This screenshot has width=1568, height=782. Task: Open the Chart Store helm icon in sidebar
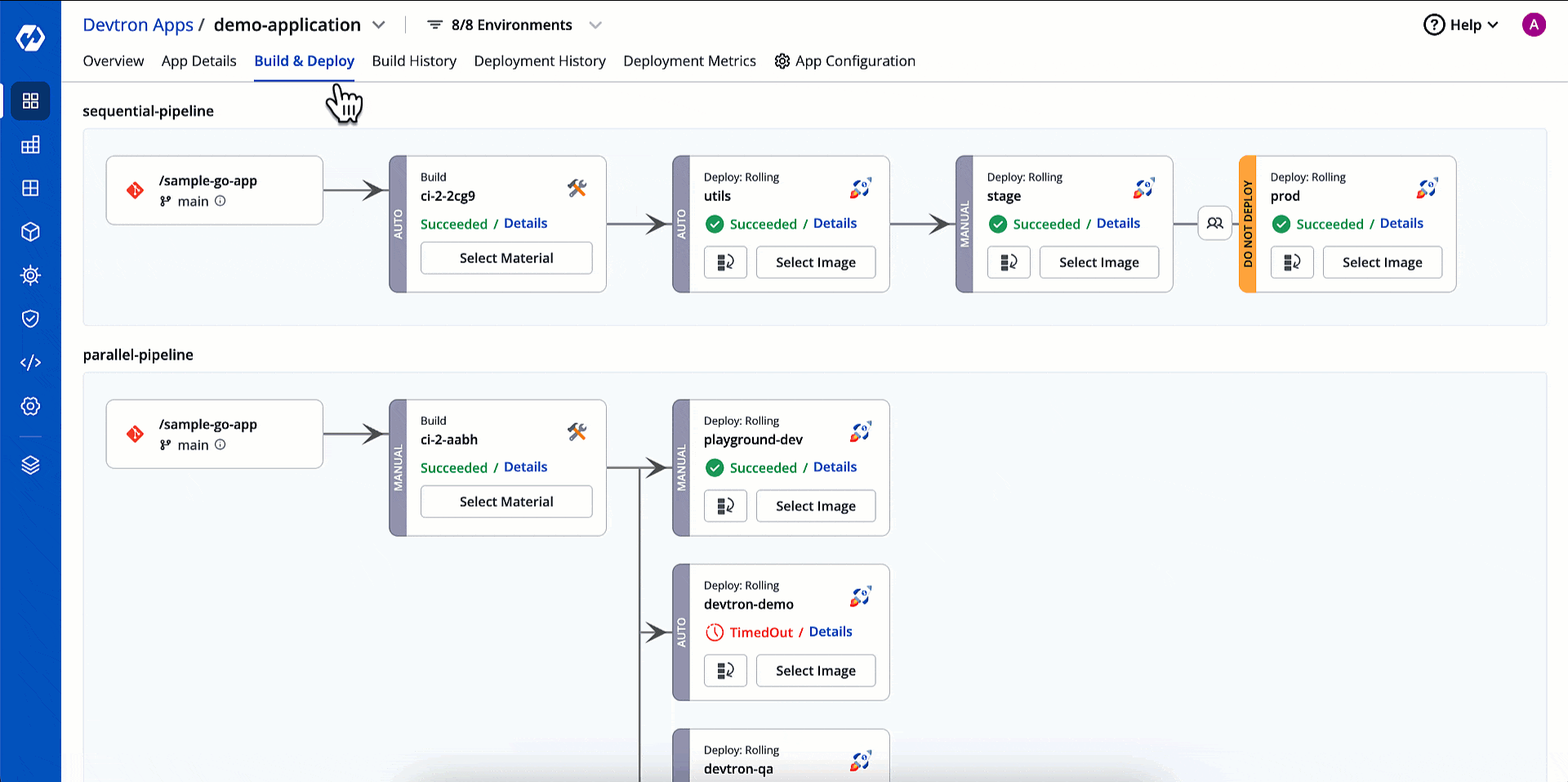pos(30,275)
